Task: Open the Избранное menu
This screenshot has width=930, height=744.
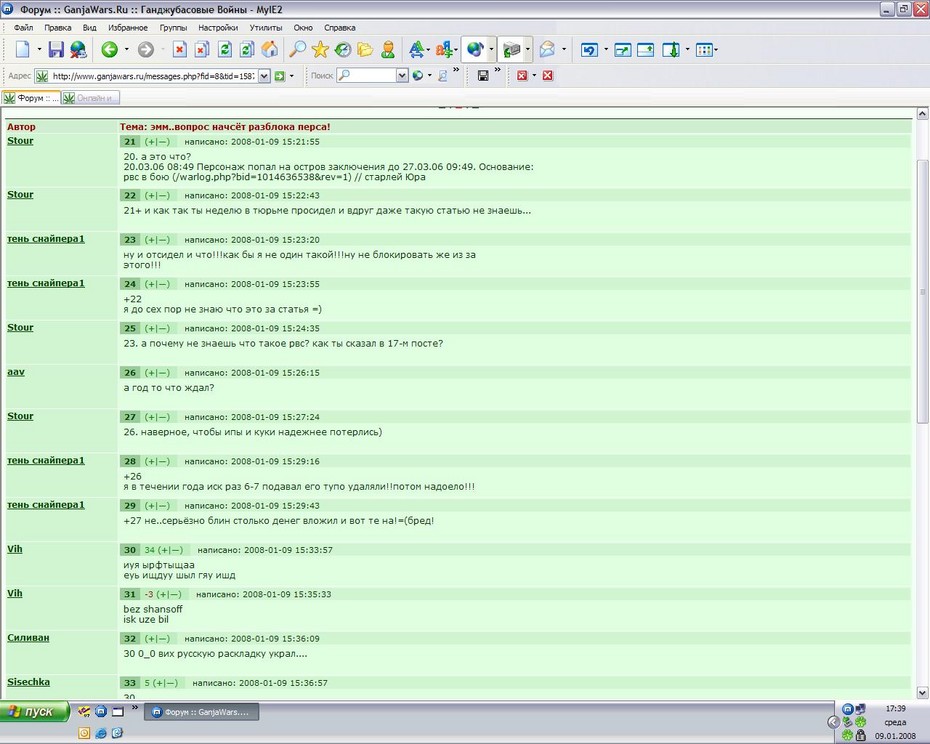Action: [x=128, y=28]
